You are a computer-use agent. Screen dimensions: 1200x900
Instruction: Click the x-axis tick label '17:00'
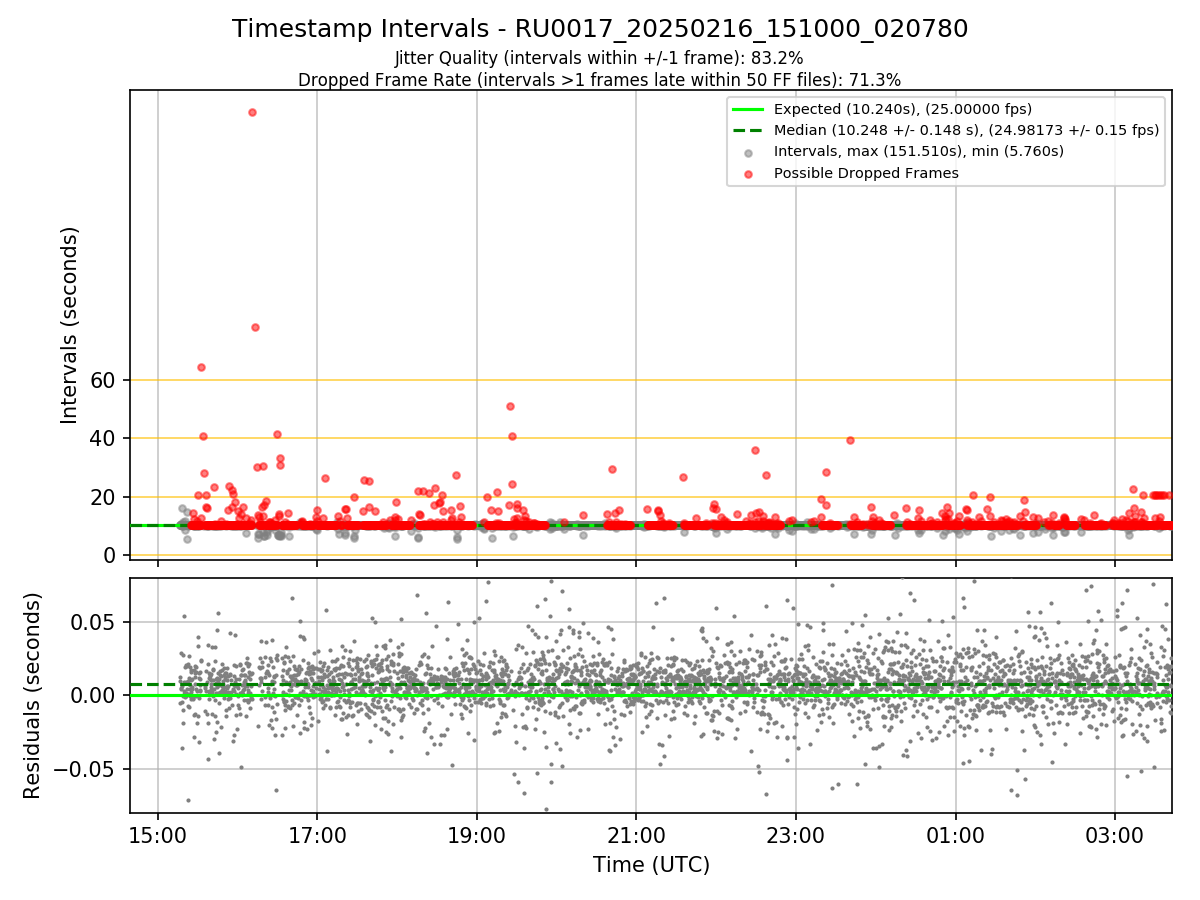317,835
